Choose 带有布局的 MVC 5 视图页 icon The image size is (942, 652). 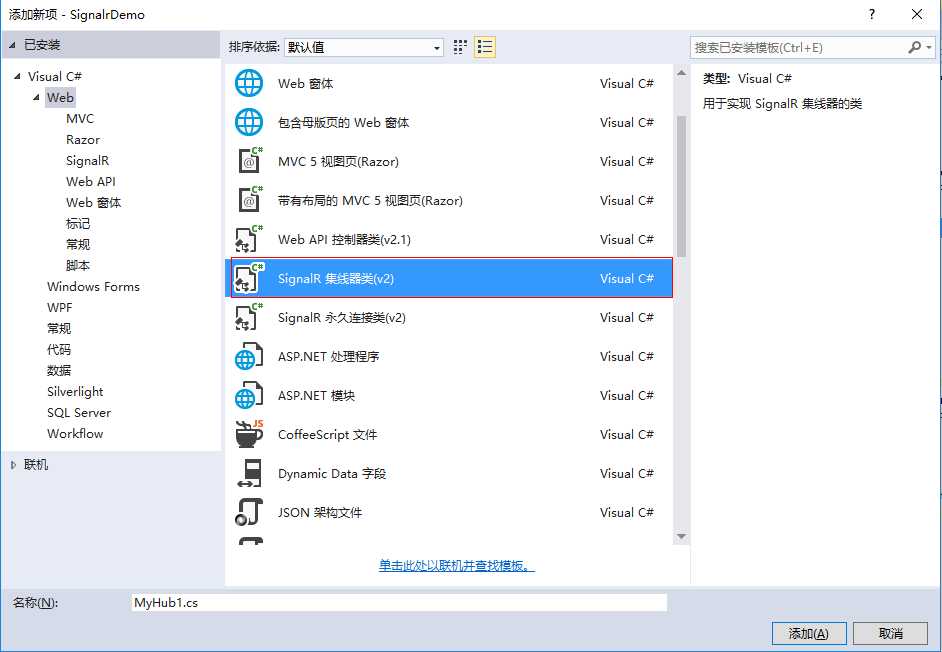[x=249, y=200]
